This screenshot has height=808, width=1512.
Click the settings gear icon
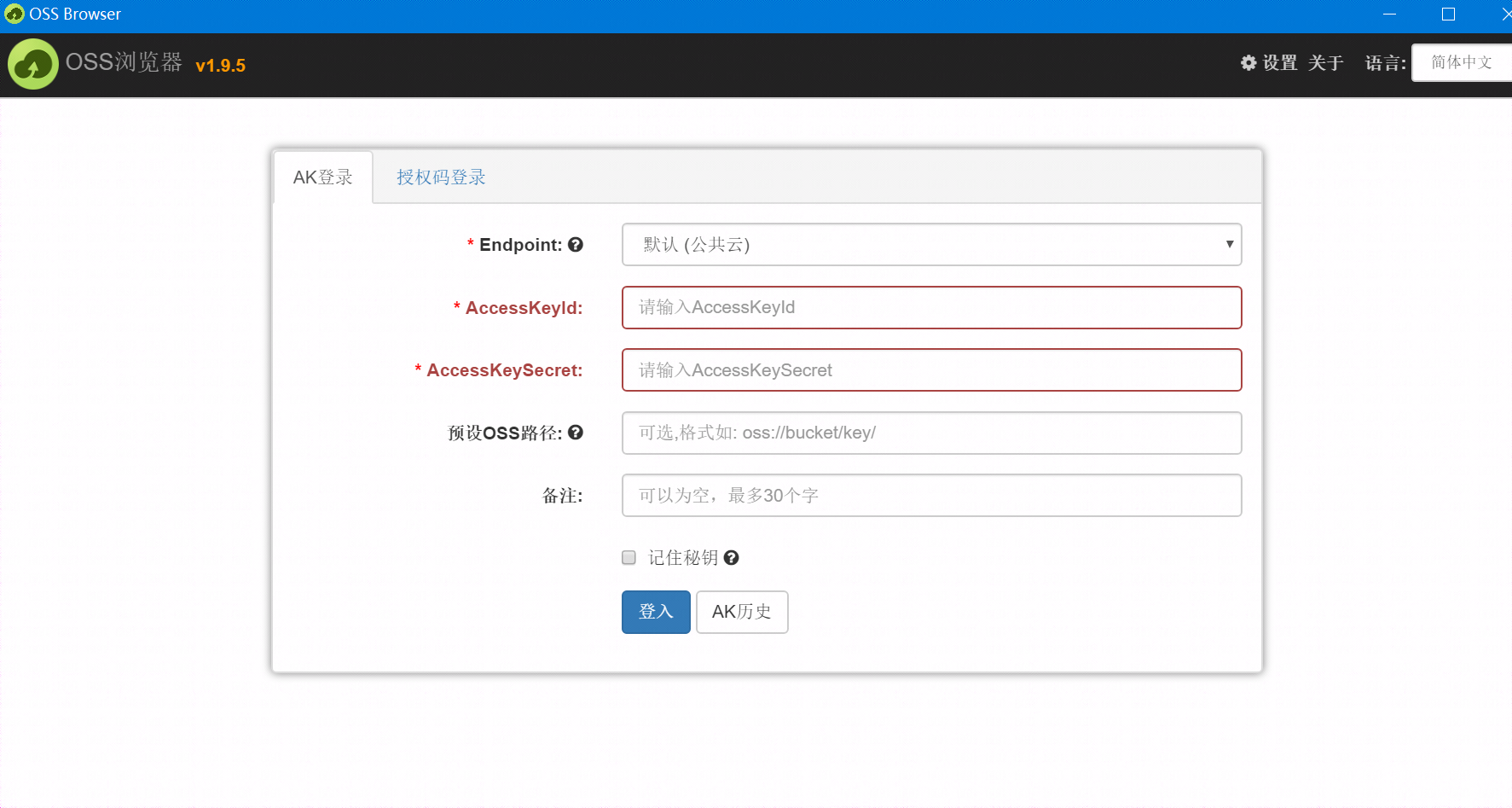[x=1248, y=62]
